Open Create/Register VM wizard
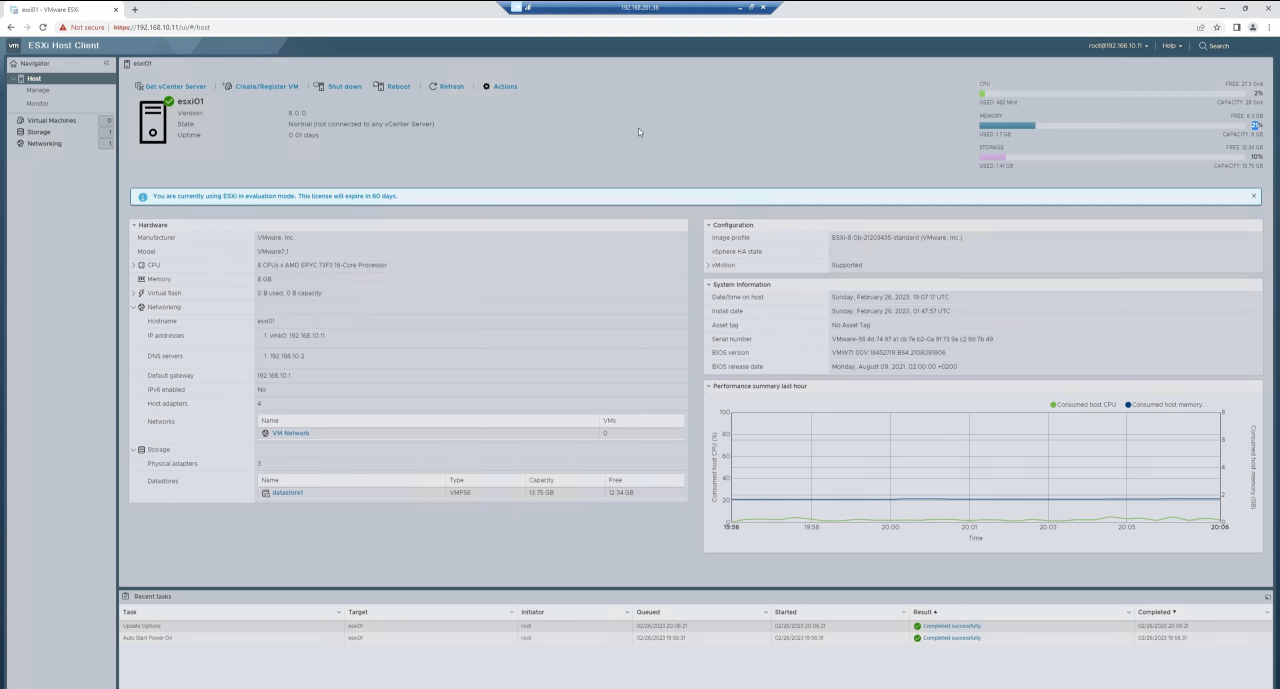This screenshot has width=1280, height=689. (x=260, y=86)
